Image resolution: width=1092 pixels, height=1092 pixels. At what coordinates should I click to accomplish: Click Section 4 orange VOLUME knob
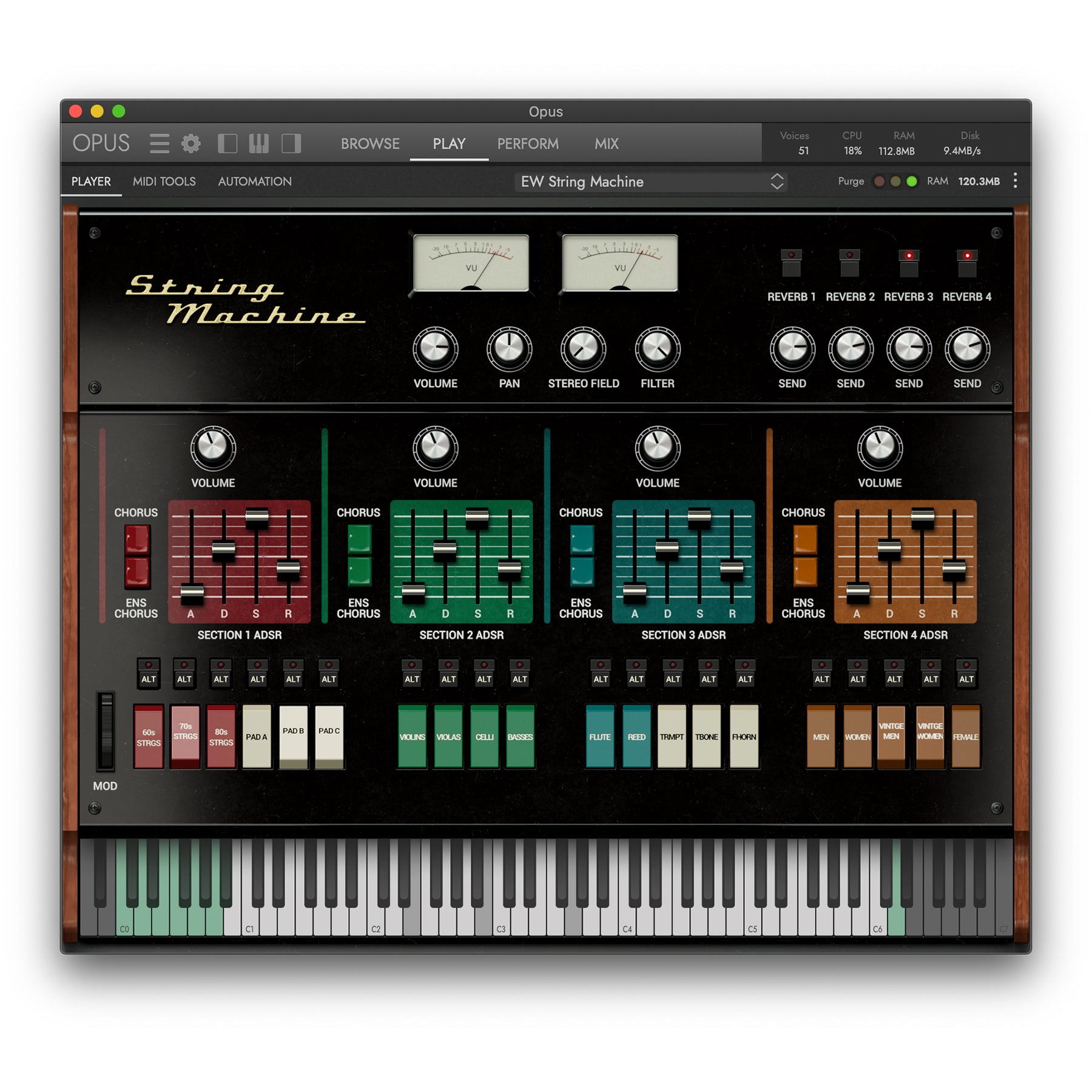(880, 448)
